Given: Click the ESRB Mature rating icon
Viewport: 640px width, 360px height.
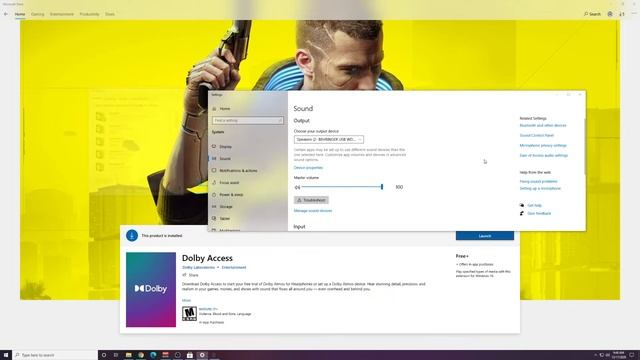Looking at the screenshot, I should coord(189,313).
